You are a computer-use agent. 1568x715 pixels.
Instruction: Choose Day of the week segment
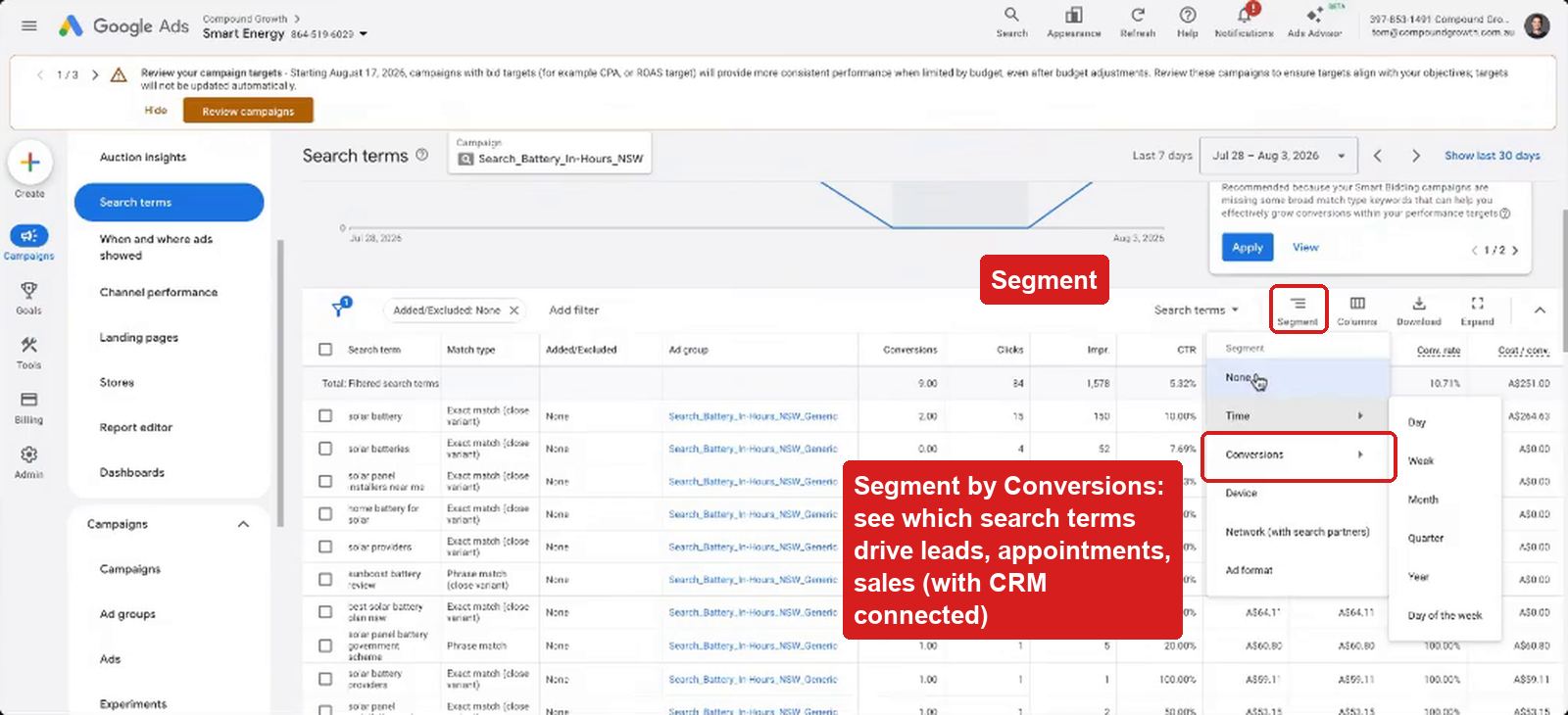tap(1445, 615)
